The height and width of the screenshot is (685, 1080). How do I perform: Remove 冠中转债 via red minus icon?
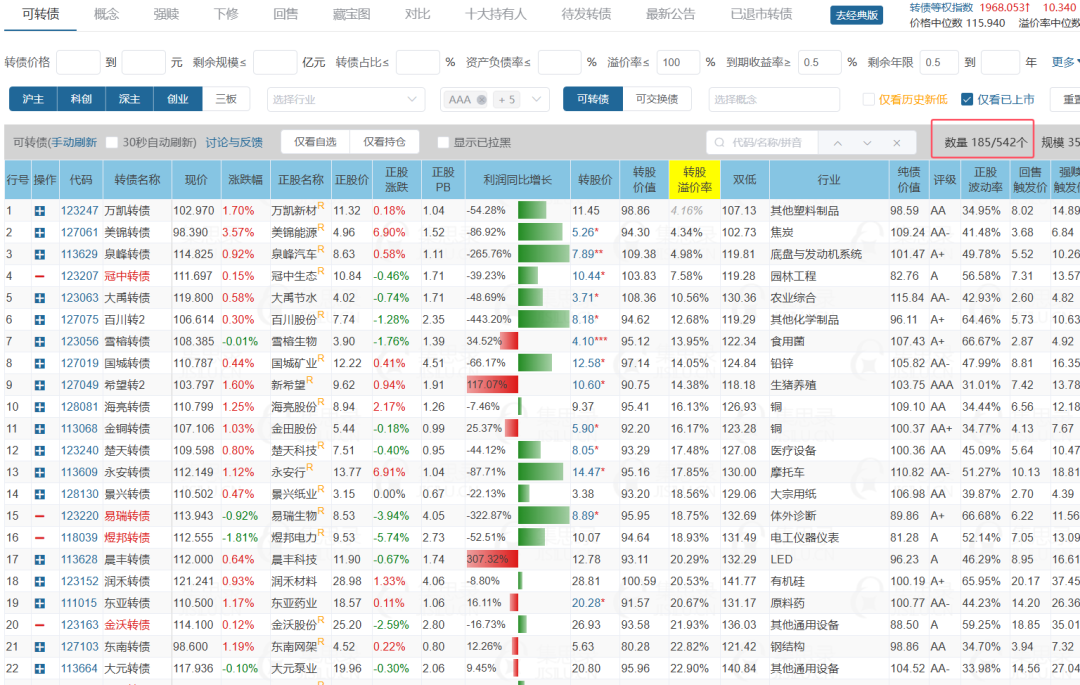pyautogui.click(x=40, y=276)
